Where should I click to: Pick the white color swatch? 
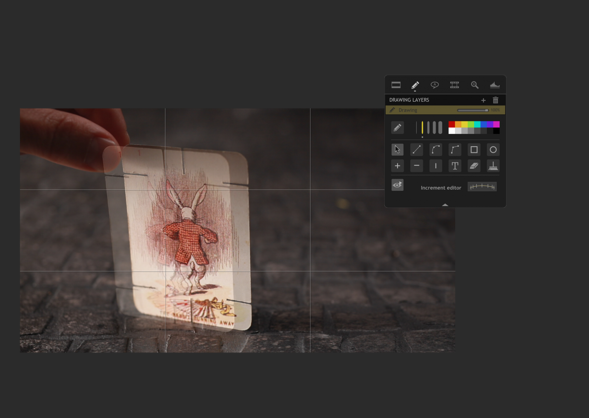[x=452, y=131]
